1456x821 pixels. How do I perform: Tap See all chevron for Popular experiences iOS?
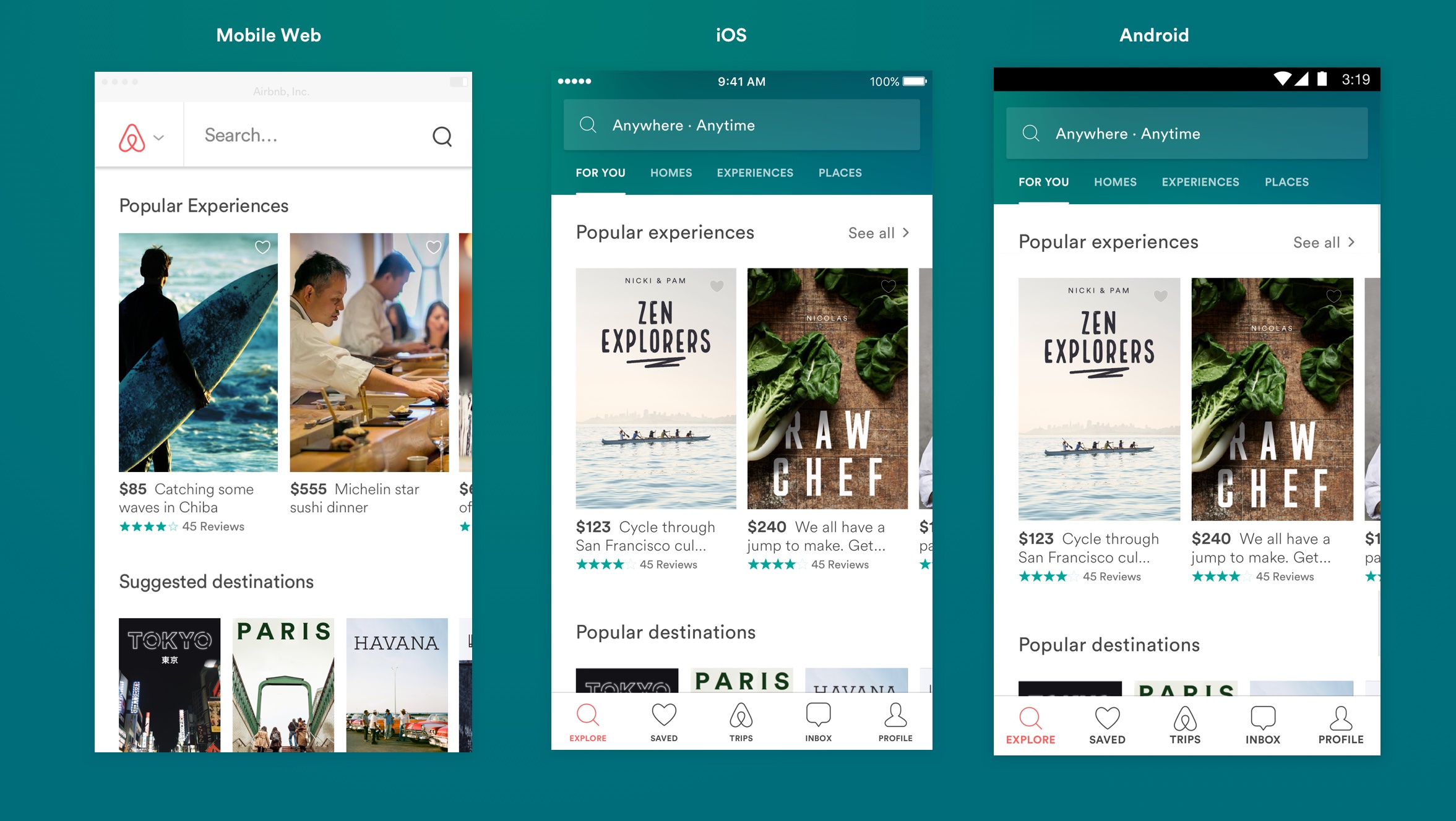pyautogui.click(x=906, y=231)
